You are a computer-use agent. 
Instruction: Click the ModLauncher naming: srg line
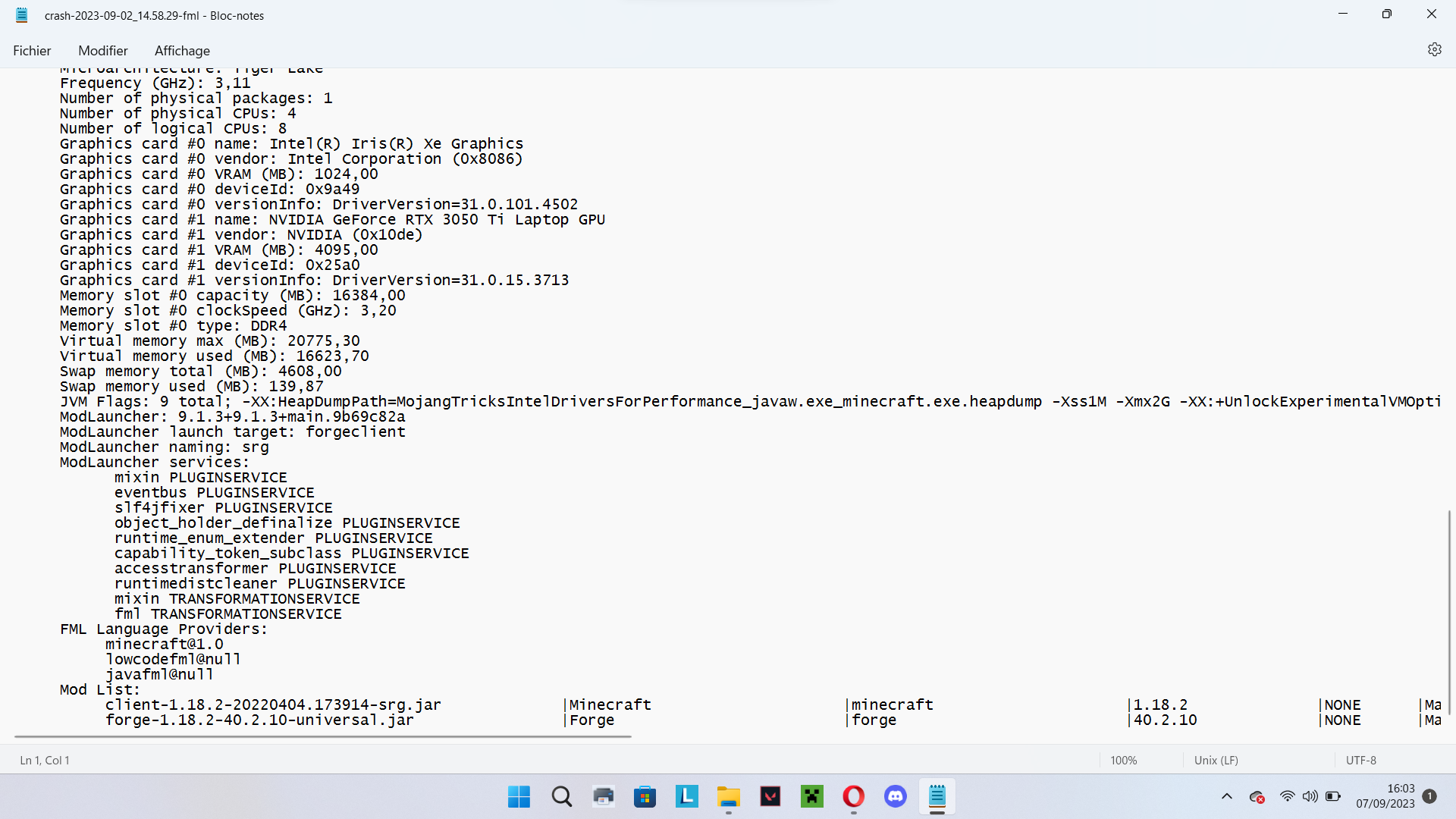[165, 447]
